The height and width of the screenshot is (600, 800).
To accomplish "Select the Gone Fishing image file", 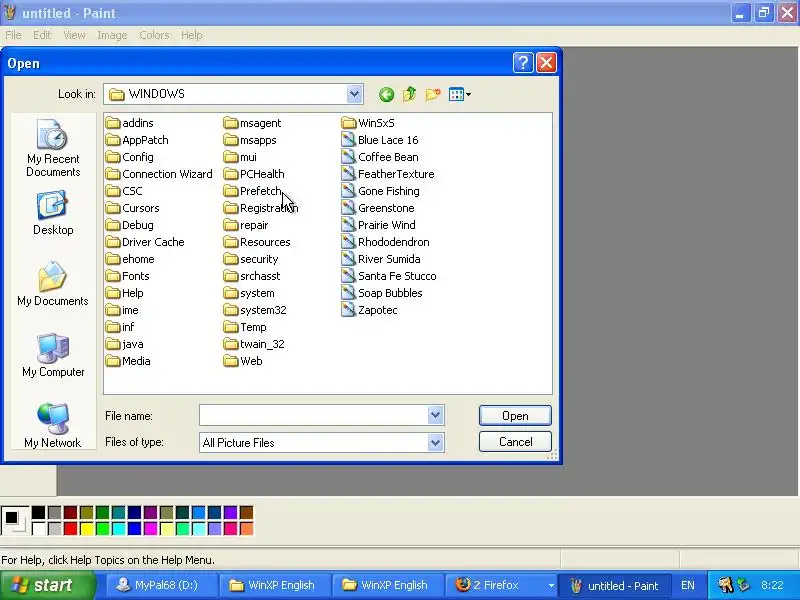I will 381,191.
